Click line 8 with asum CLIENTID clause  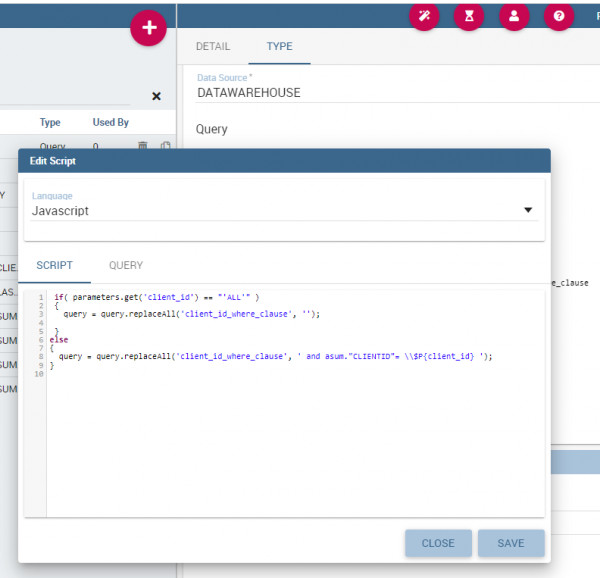point(276,357)
